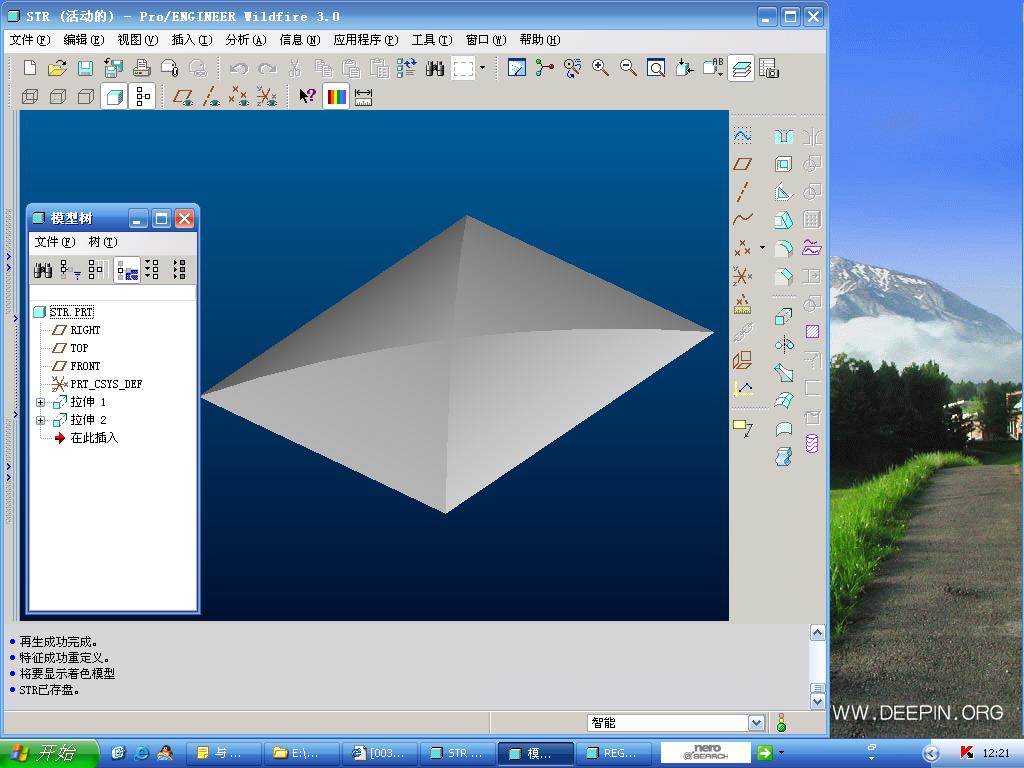
Task: Select the Mirror tool icon
Action: pyautogui.click(x=783, y=345)
